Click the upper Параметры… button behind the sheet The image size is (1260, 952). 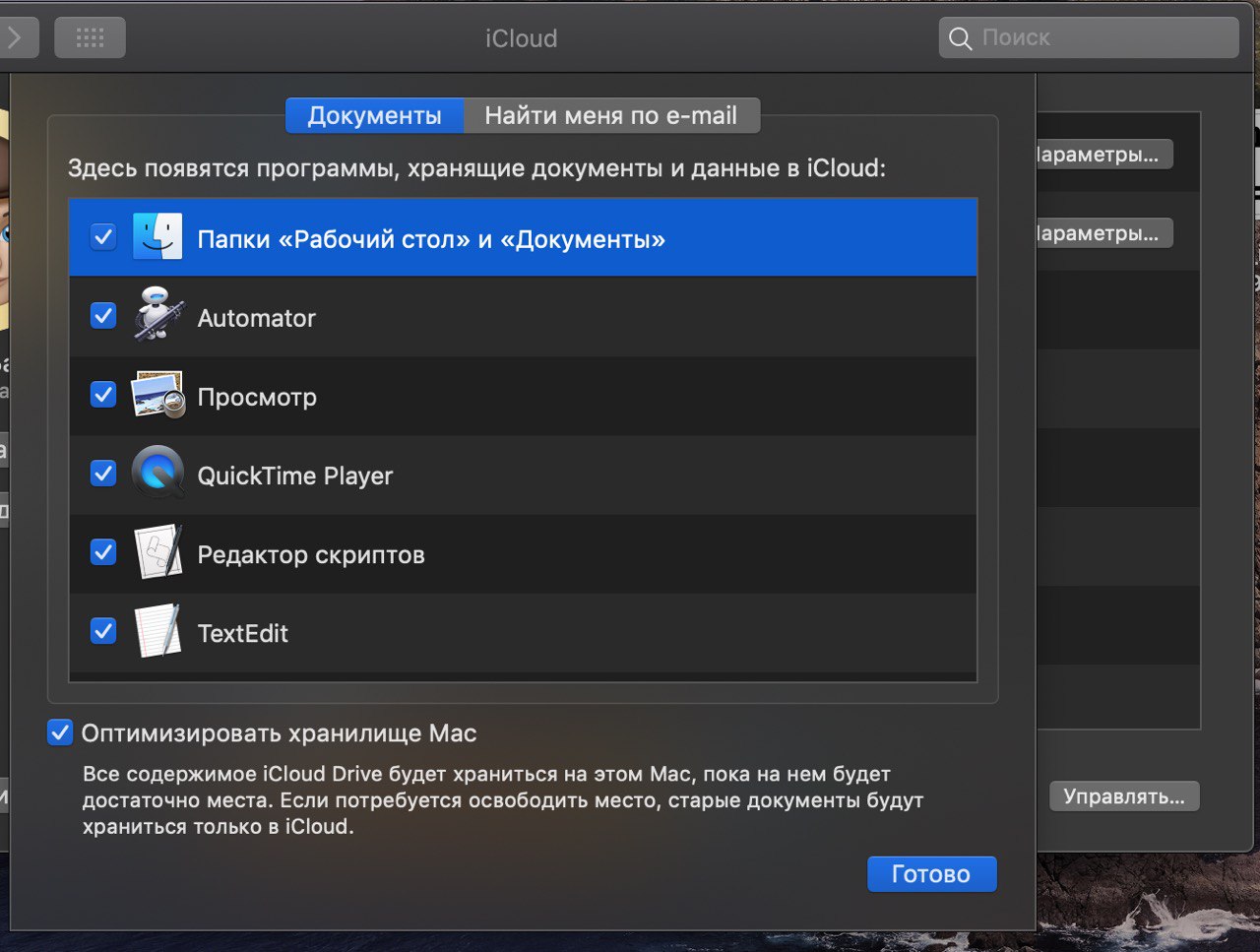click(1103, 155)
